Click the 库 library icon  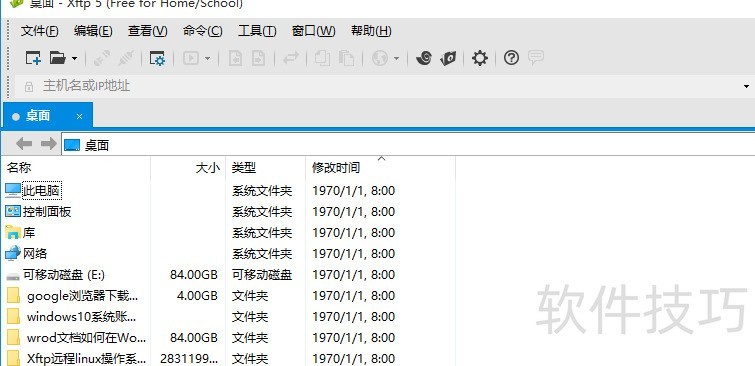tap(13, 233)
